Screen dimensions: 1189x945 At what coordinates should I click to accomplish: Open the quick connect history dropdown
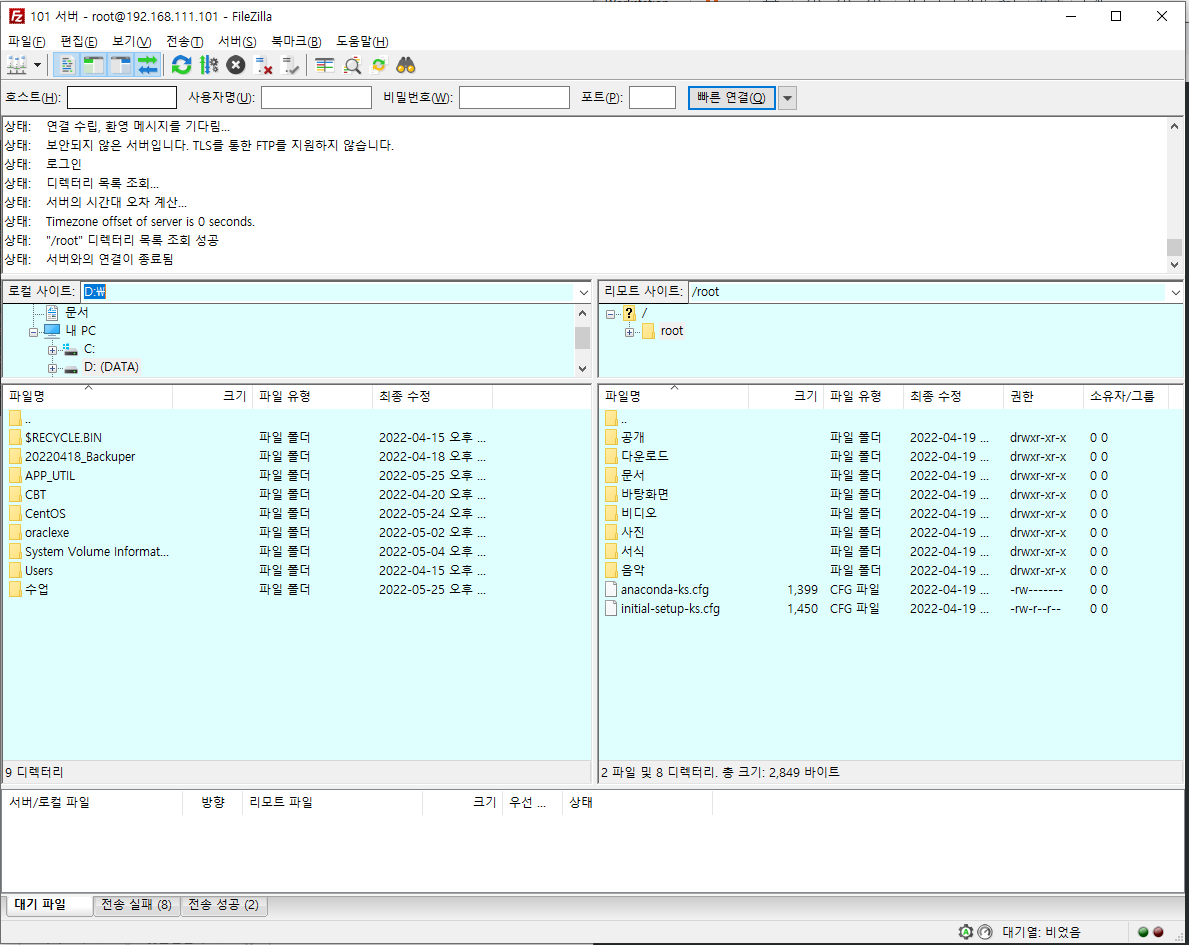(787, 98)
